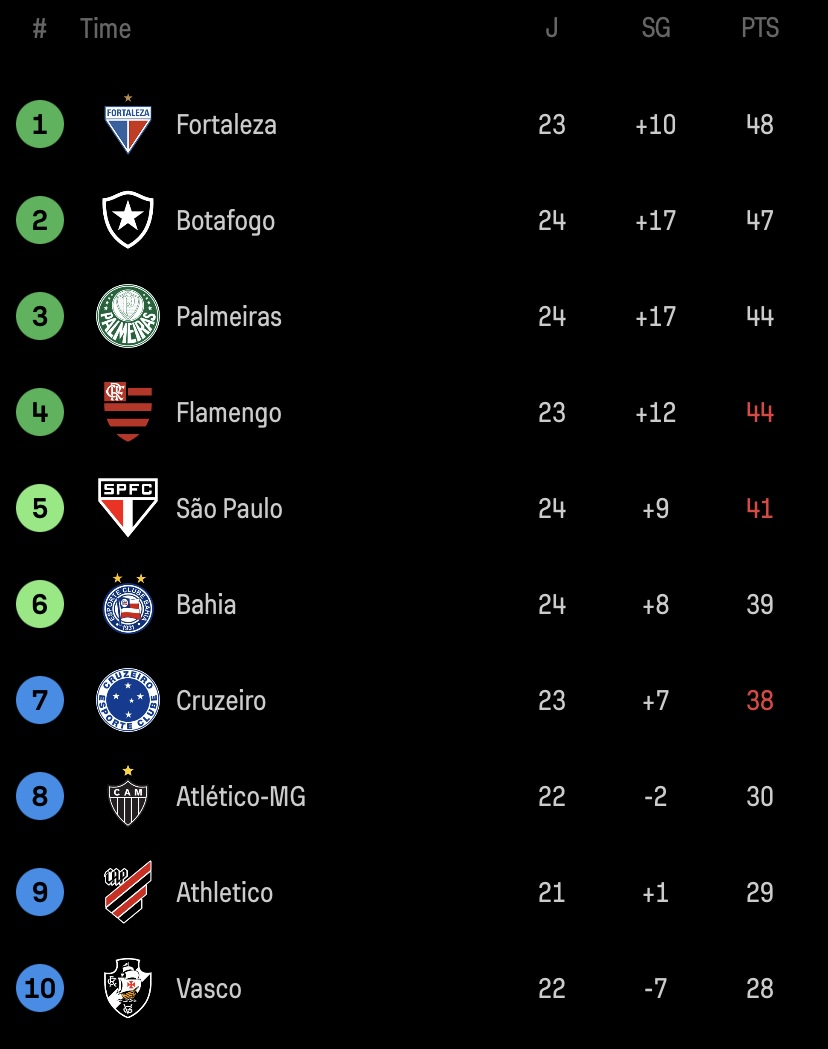
Task: Open the Bahia club crest
Action: click(x=128, y=603)
